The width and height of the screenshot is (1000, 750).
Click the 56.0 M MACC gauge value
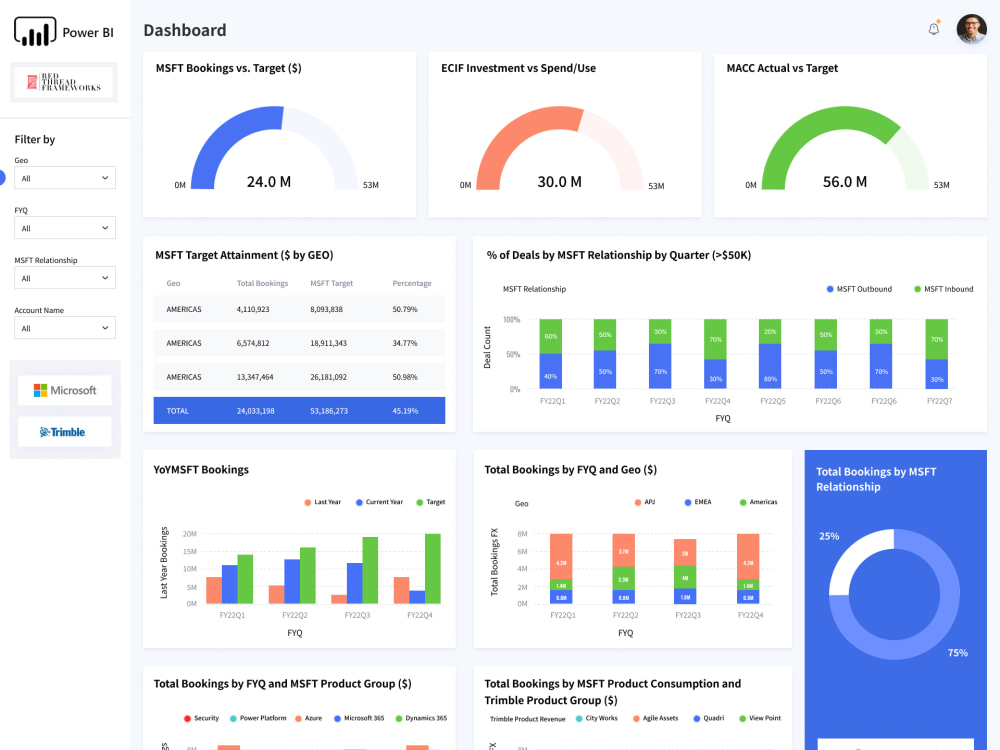pyautogui.click(x=844, y=182)
